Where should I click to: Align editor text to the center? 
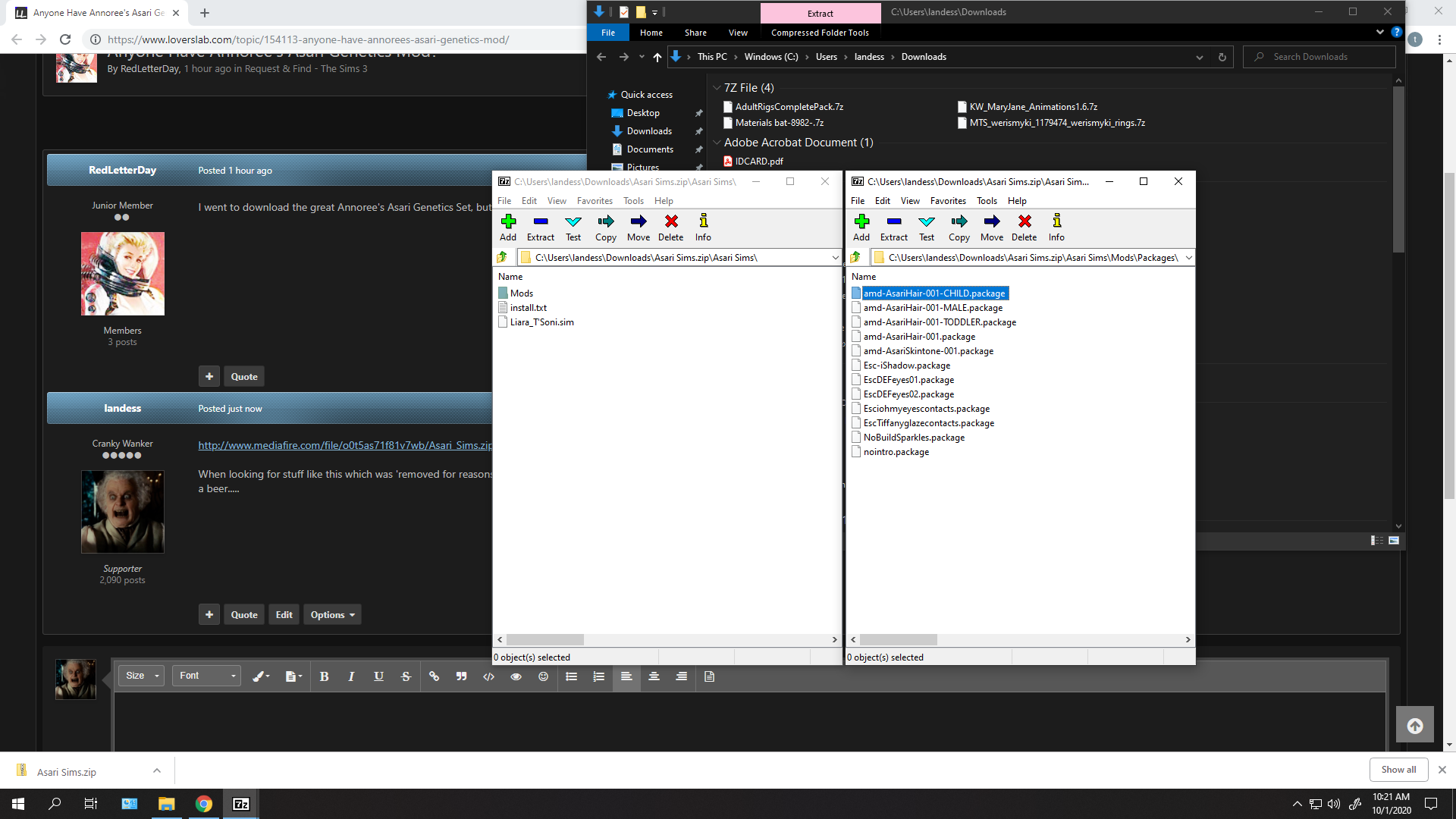tap(654, 676)
